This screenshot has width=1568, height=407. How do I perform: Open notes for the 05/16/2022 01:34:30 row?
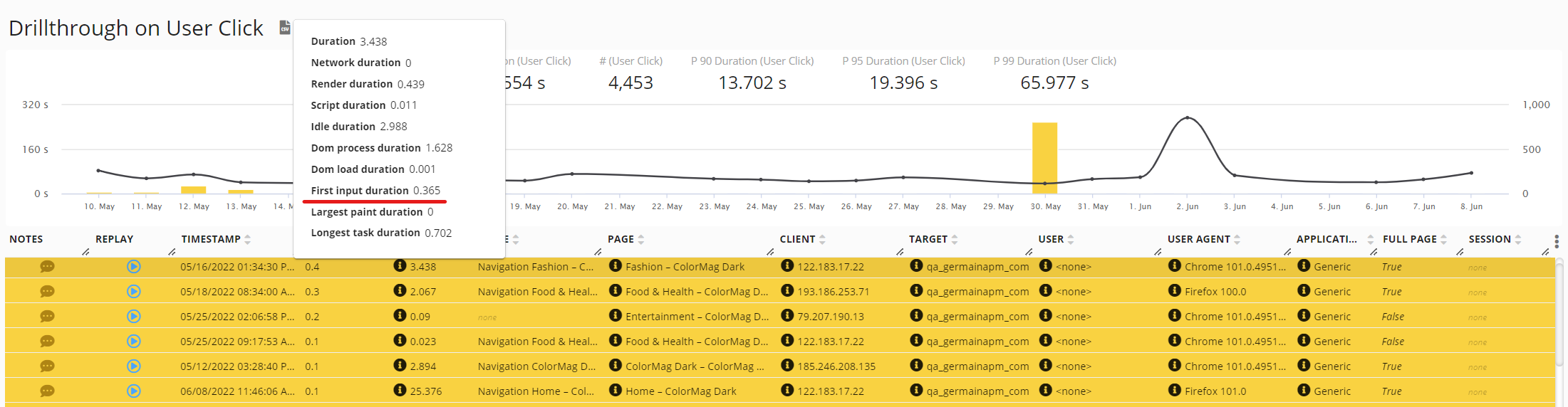coord(47,267)
